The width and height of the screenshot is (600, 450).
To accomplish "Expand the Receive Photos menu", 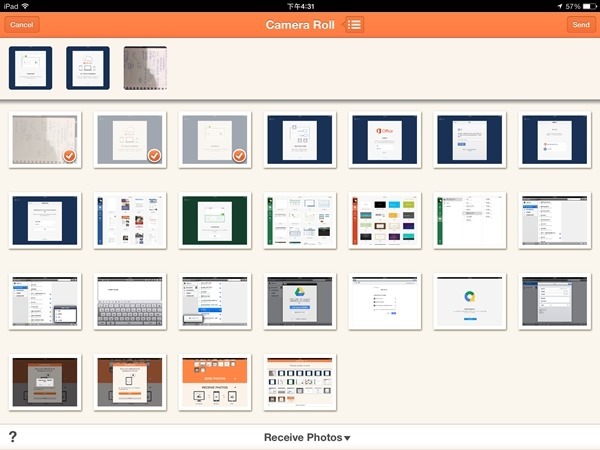I will (x=307, y=438).
